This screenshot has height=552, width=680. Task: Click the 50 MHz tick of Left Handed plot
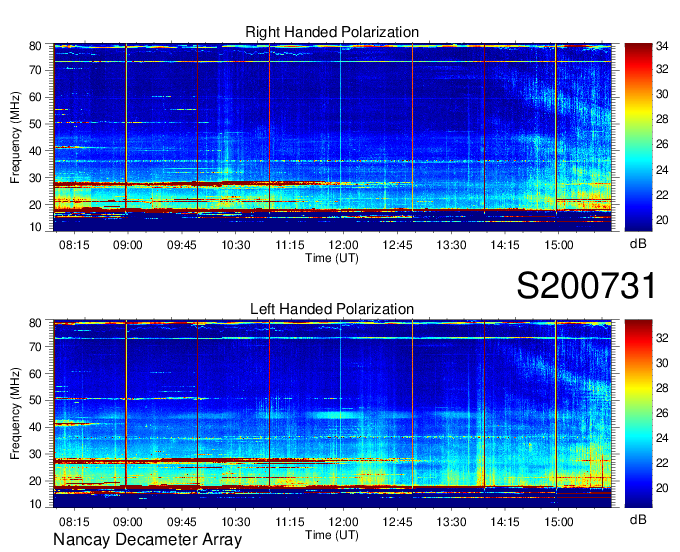pyautogui.click(x=35, y=400)
